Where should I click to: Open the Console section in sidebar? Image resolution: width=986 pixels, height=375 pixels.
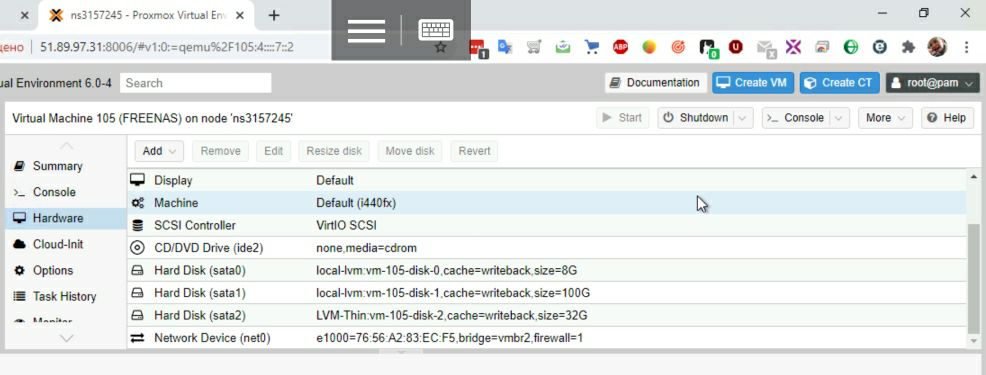pyautogui.click(x=53, y=192)
